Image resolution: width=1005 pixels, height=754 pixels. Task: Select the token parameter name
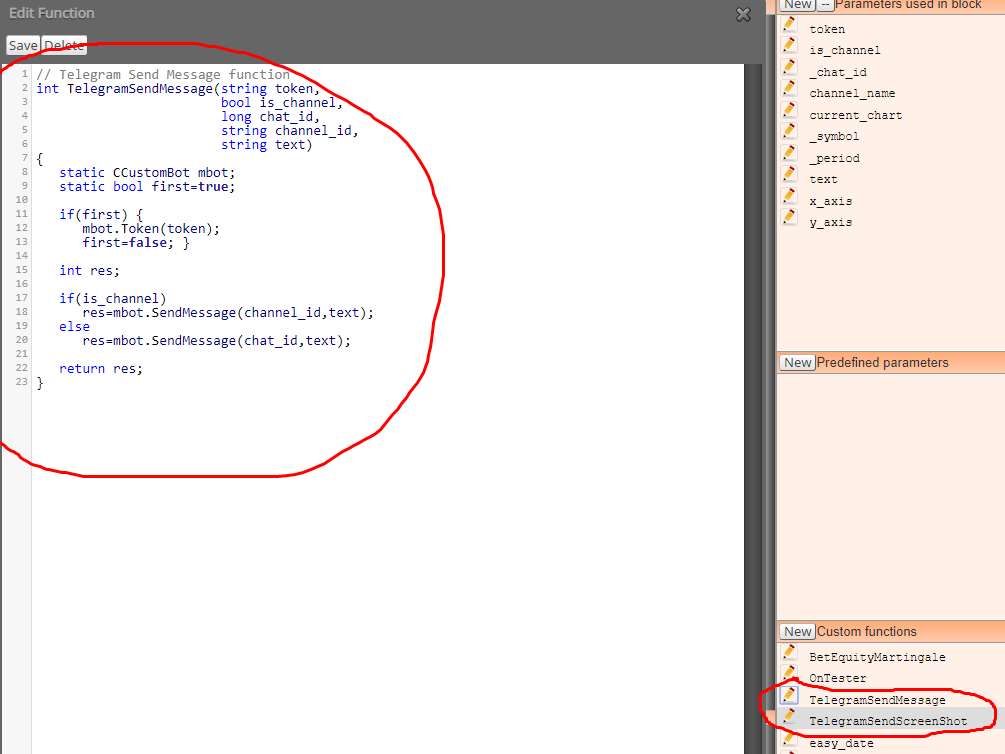(827, 29)
